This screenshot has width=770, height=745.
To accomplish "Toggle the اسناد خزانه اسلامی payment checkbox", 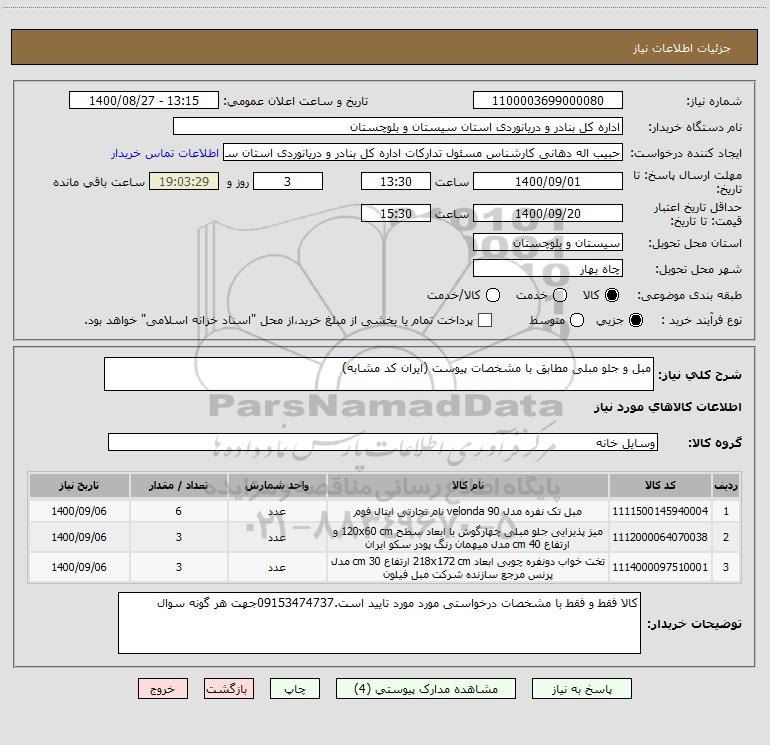I will pos(485,320).
